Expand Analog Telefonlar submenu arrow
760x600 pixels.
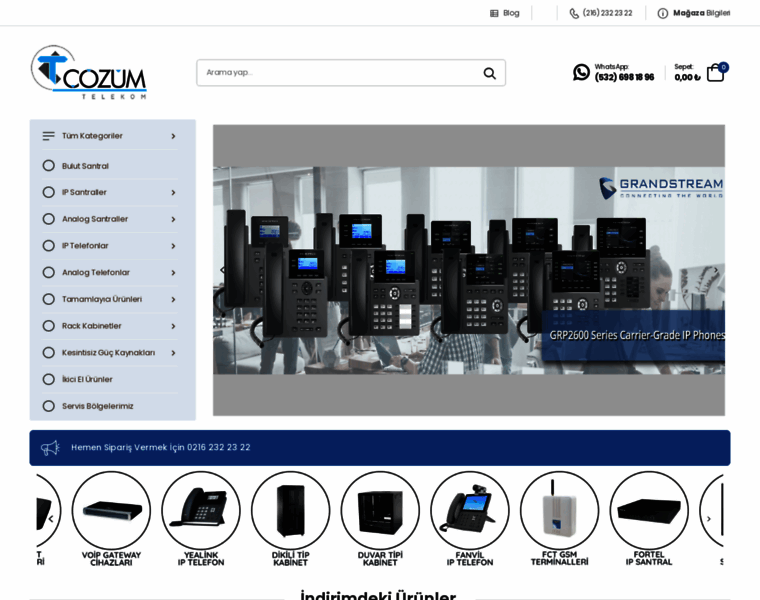[x=173, y=272]
